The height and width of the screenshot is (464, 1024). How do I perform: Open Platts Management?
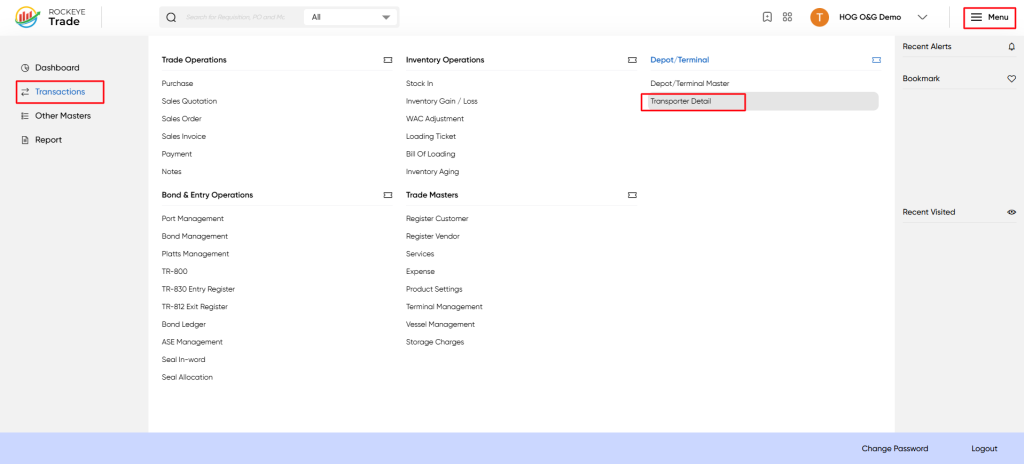click(x=195, y=254)
